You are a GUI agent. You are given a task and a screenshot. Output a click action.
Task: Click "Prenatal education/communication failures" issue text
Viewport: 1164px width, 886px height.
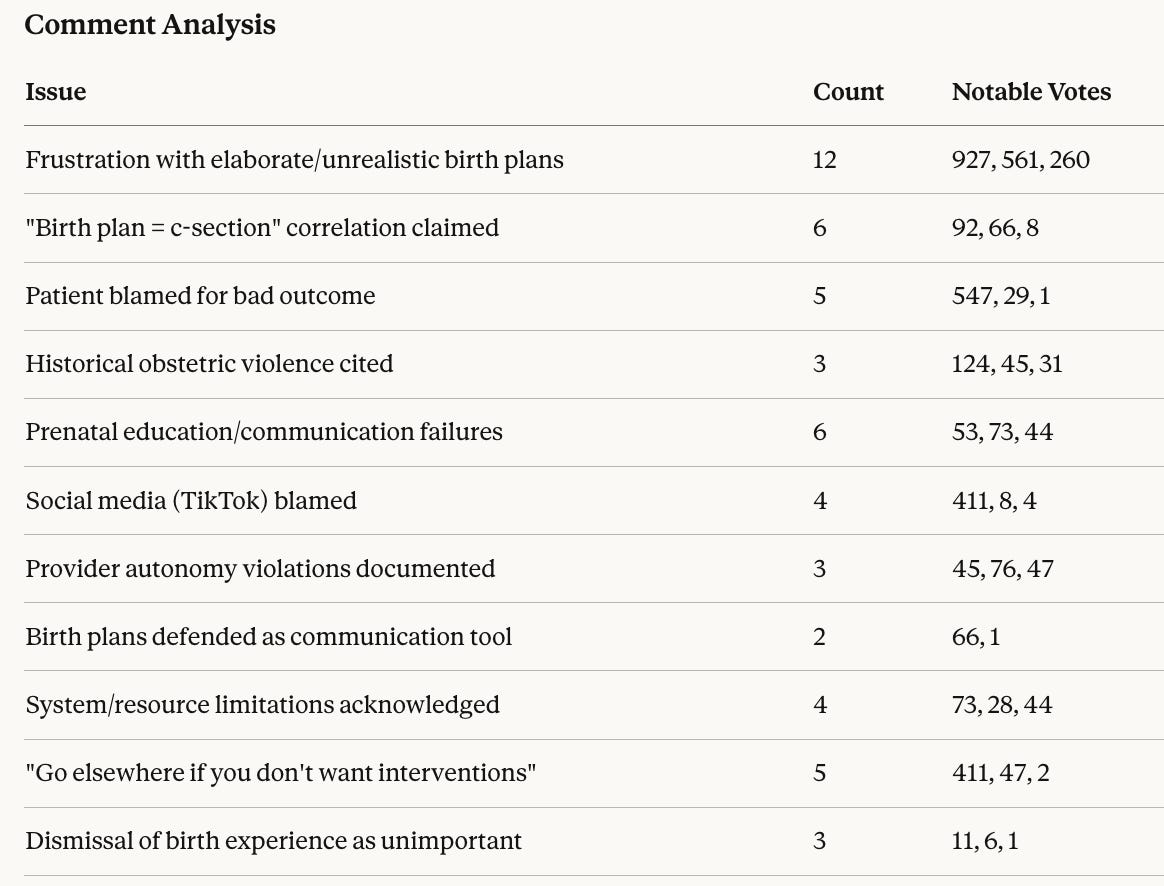(x=264, y=432)
